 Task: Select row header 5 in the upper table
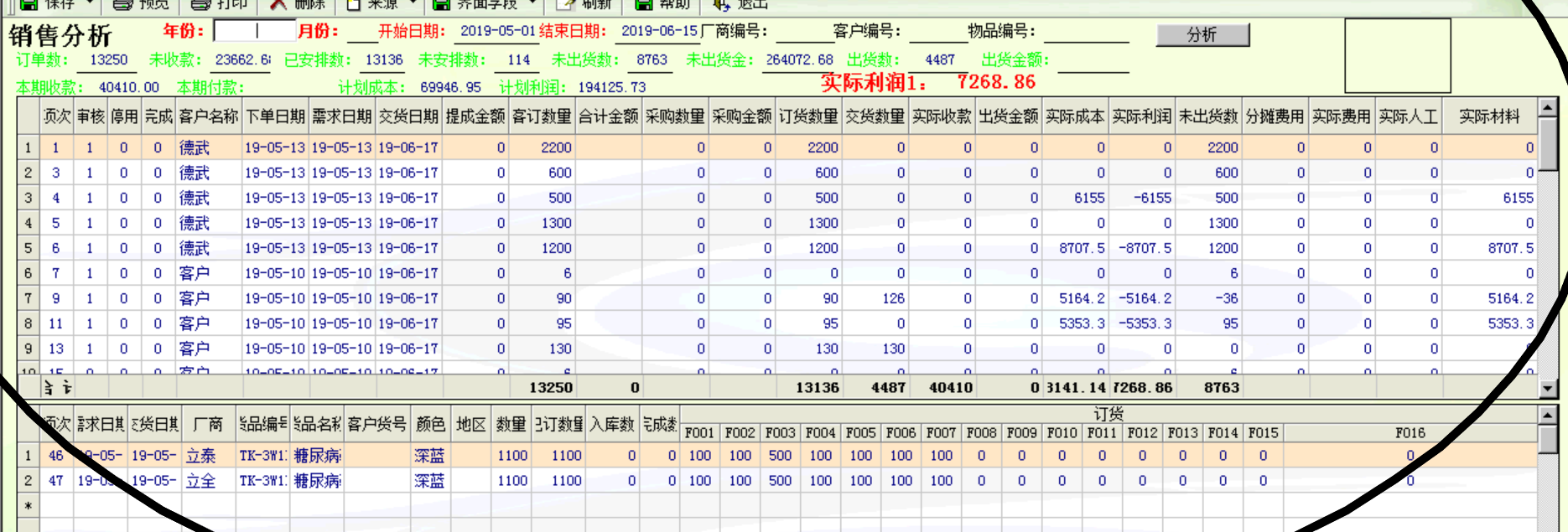click(29, 248)
